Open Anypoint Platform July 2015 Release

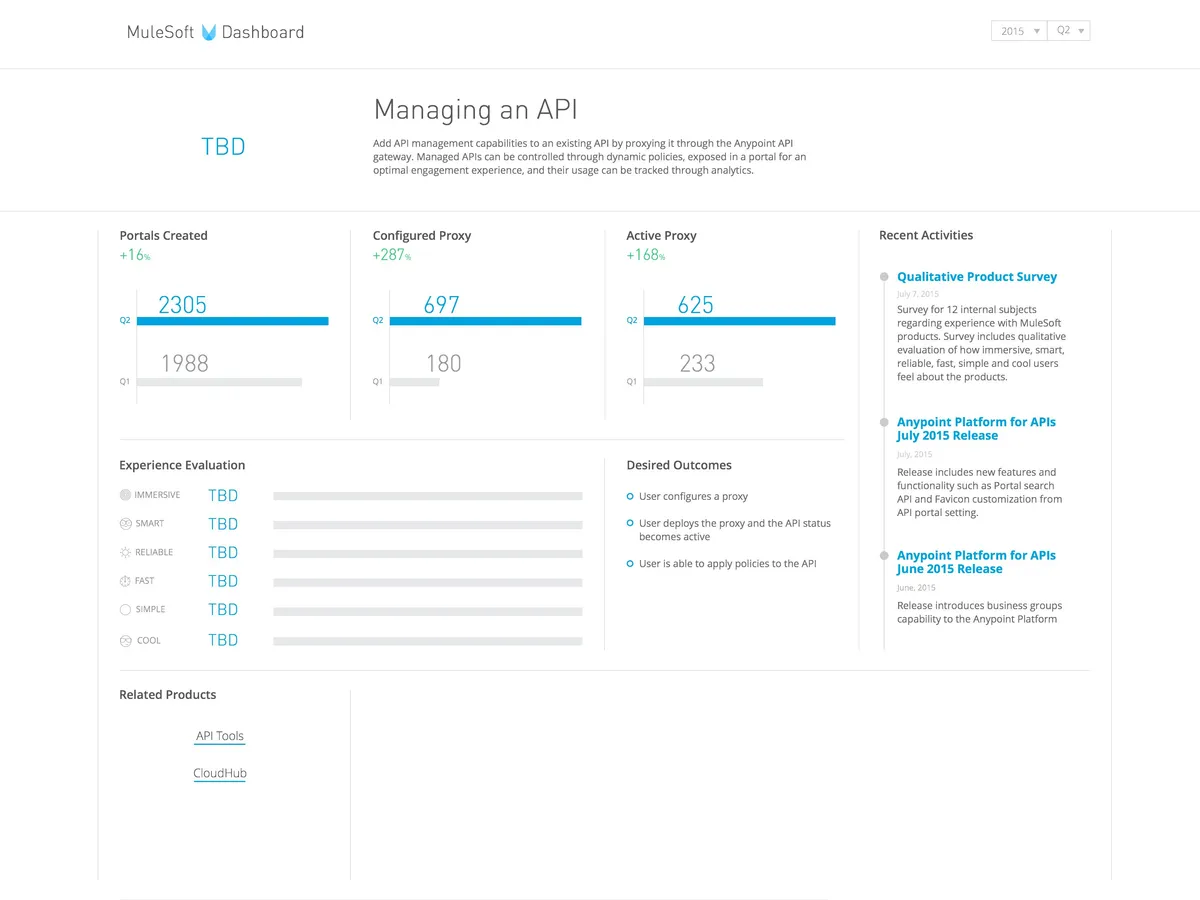(976, 429)
